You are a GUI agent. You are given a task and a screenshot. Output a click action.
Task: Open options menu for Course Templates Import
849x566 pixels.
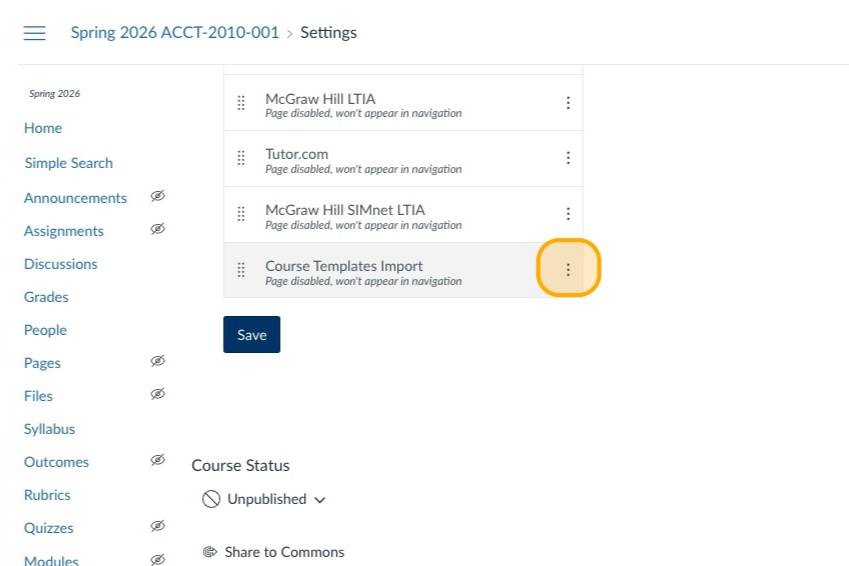(x=568, y=269)
